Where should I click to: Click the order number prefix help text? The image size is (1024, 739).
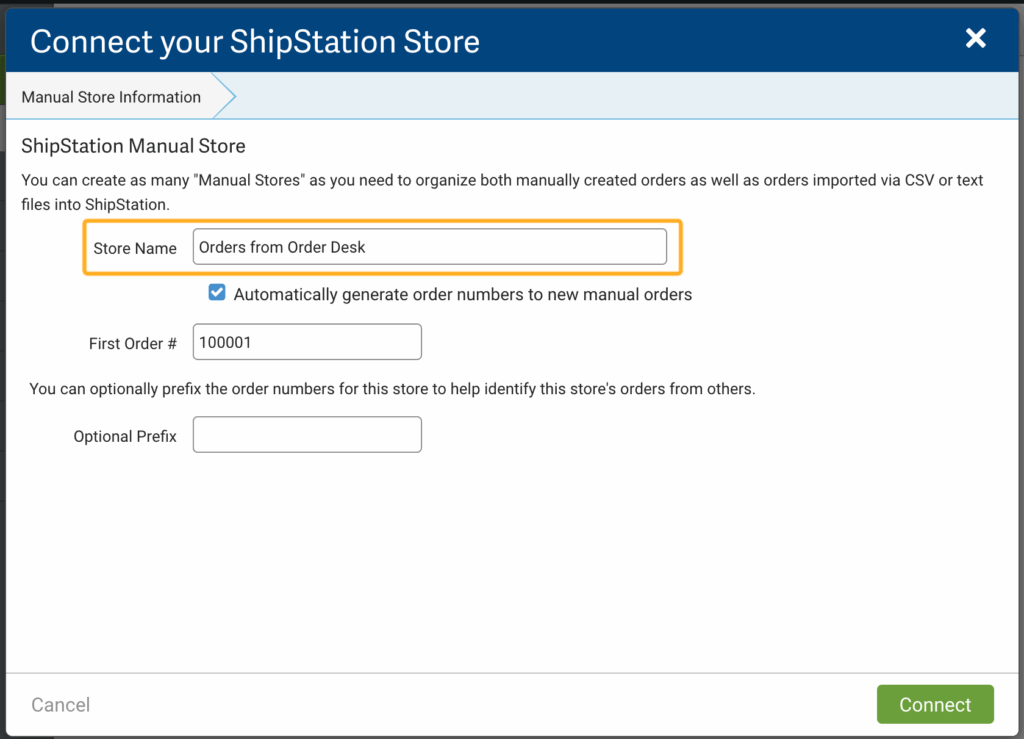click(x=392, y=389)
